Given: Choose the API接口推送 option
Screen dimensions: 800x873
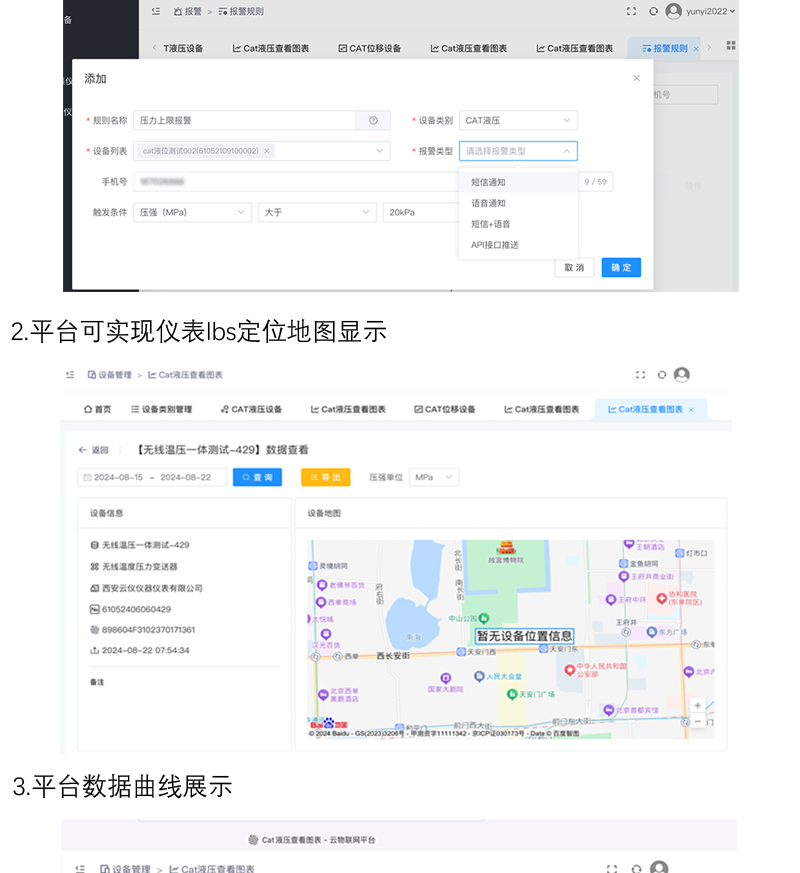Looking at the screenshot, I should tap(495, 245).
